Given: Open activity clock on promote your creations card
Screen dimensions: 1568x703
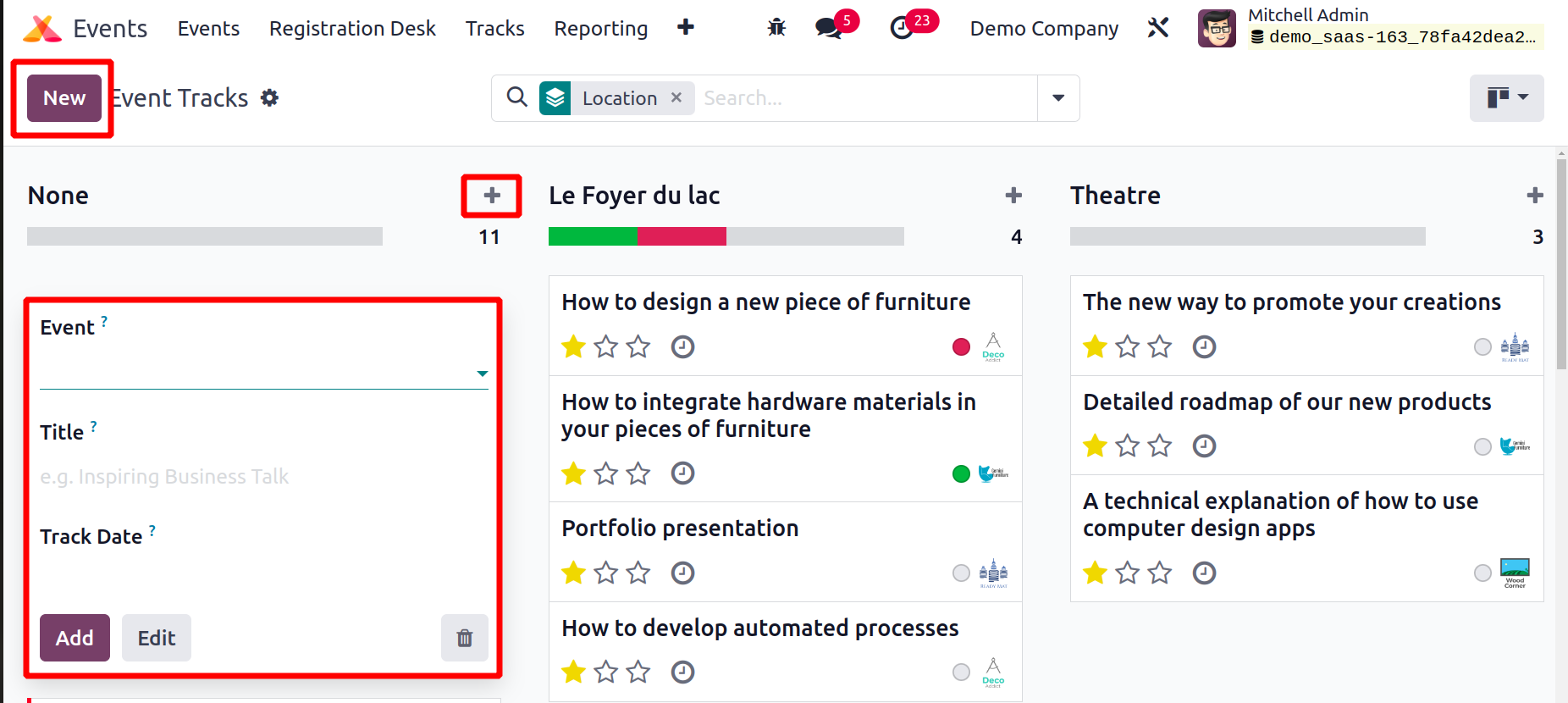Looking at the screenshot, I should pos(1204,346).
